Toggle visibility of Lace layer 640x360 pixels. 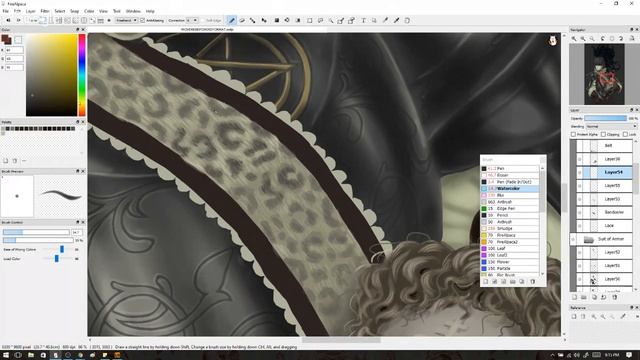580,226
